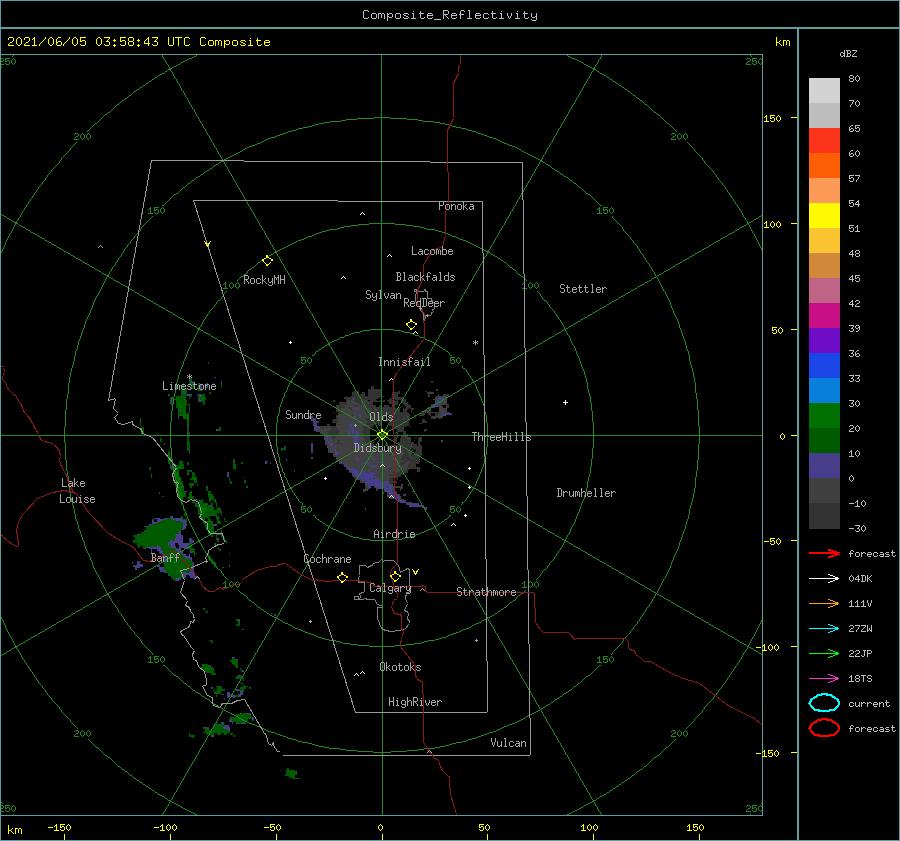Click the Stettler label

point(583,289)
